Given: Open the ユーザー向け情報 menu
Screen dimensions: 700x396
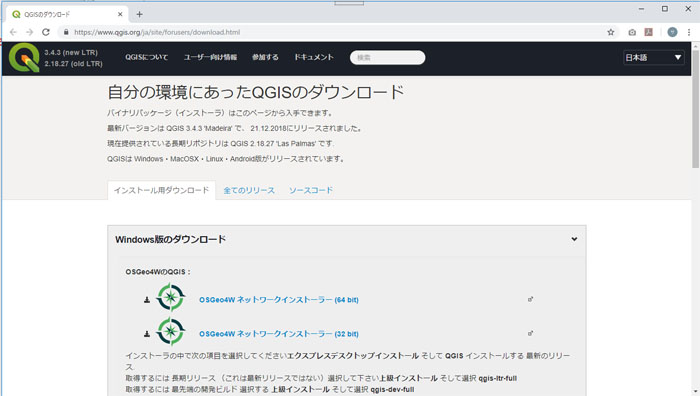Looking at the screenshot, I should point(210,57).
